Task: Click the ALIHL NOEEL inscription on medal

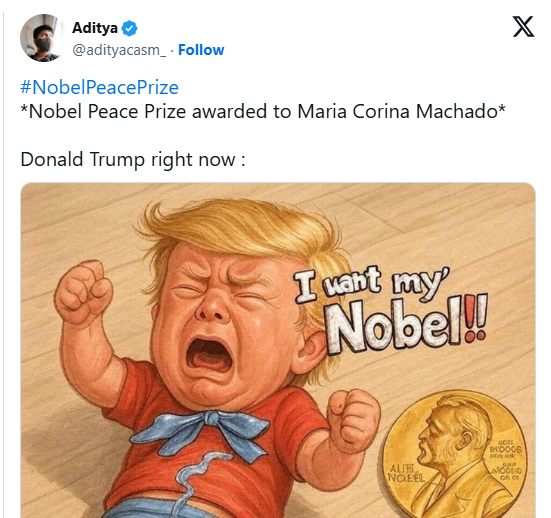Action: [x=406, y=473]
